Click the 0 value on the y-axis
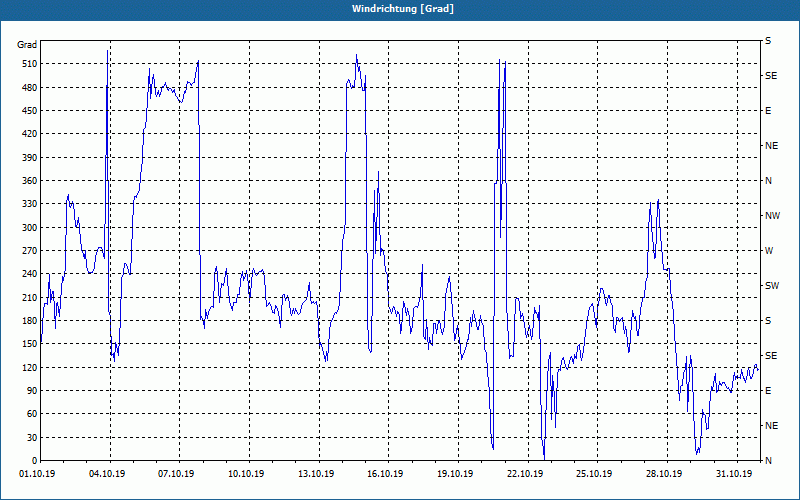800x500 pixels. pyautogui.click(x=34, y=461)
